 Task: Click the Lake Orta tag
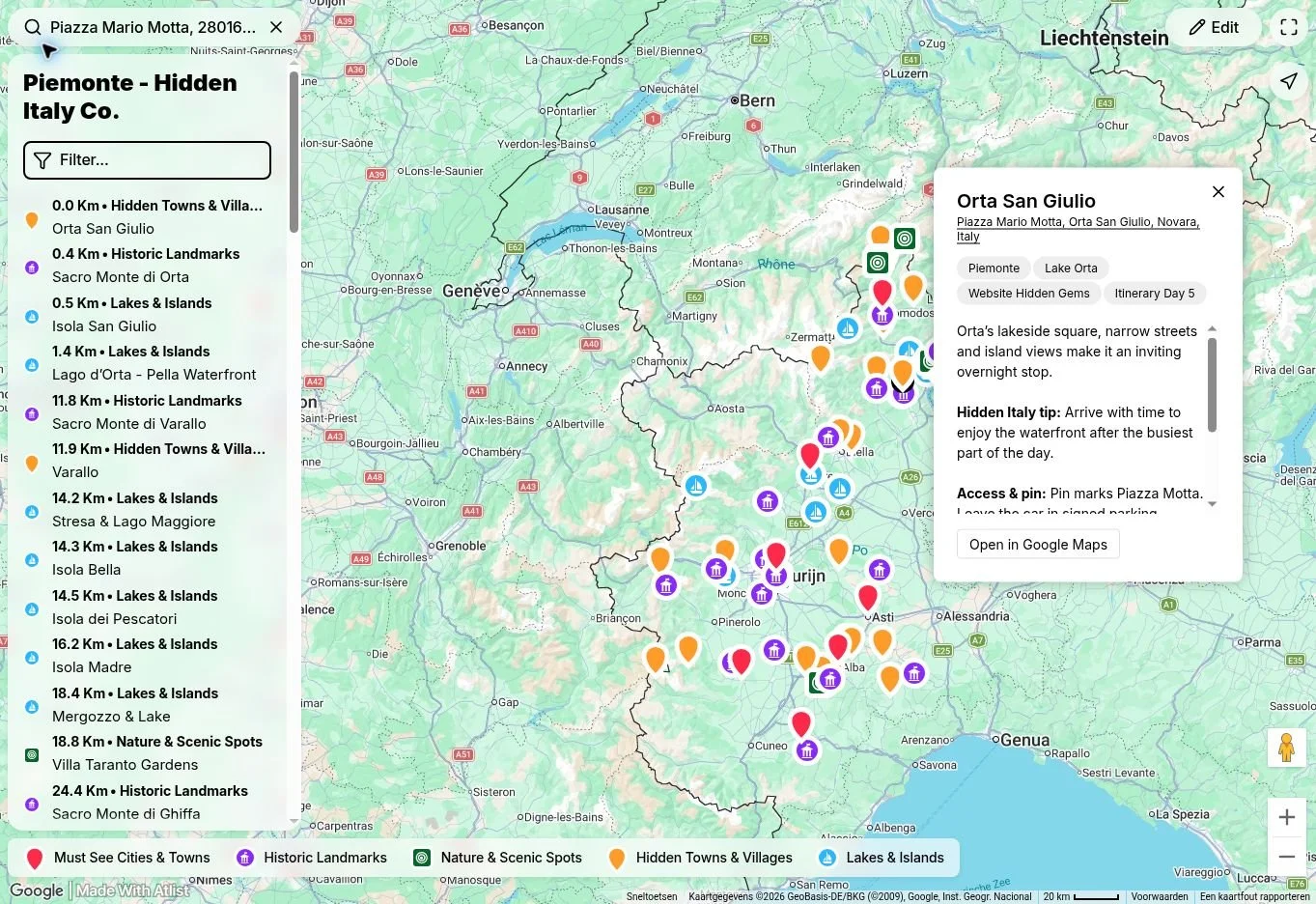click(1071, 268)
